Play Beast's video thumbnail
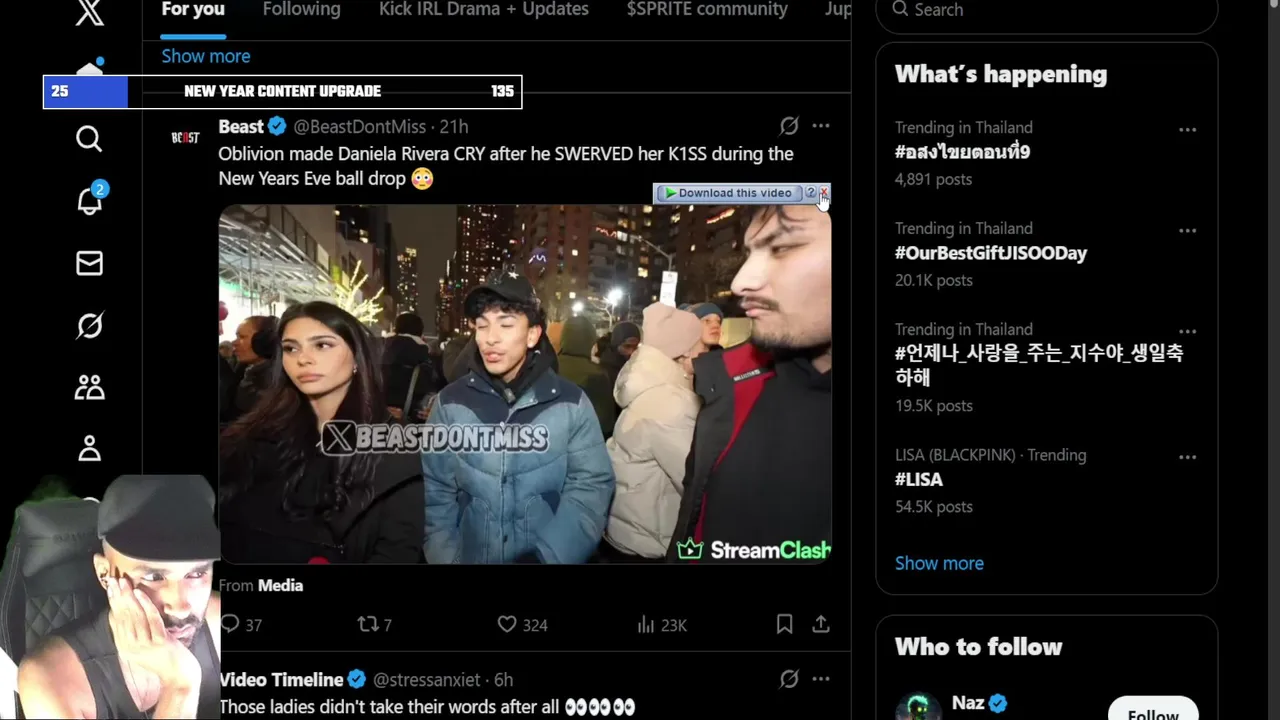The image size is (1280, 720). click(525, 384)
